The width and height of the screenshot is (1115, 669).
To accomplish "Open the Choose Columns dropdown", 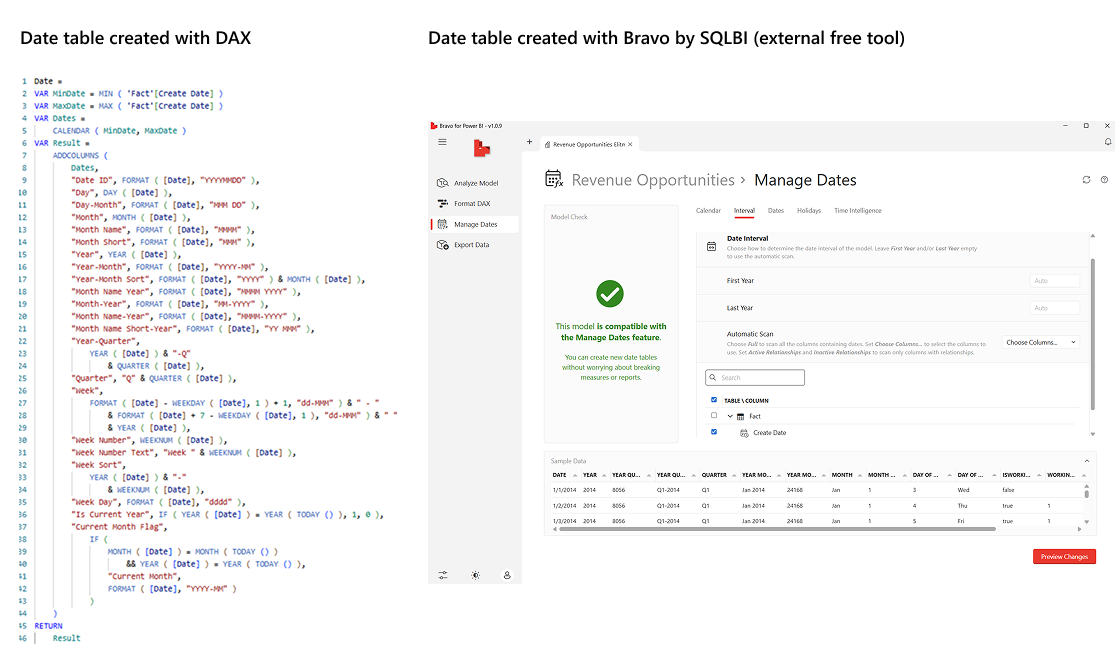I will 1041,343.
